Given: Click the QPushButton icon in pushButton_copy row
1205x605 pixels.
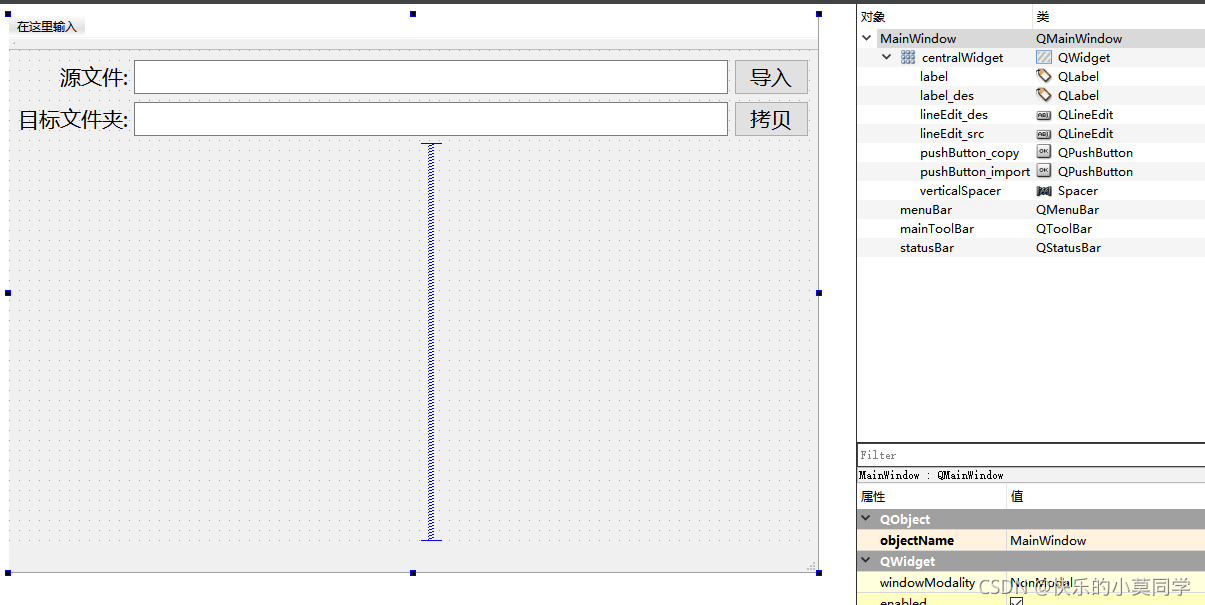Looking at the screenshot, I should [1044, 152].
